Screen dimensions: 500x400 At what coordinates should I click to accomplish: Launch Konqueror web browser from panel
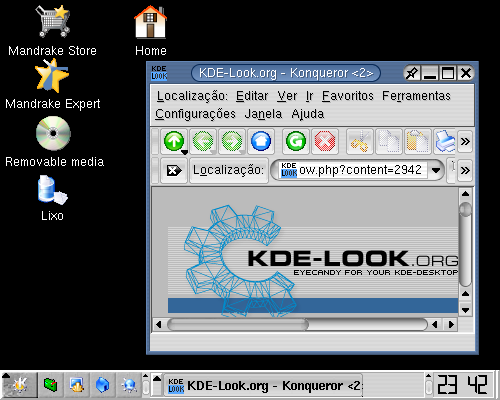tap(129, 385)
